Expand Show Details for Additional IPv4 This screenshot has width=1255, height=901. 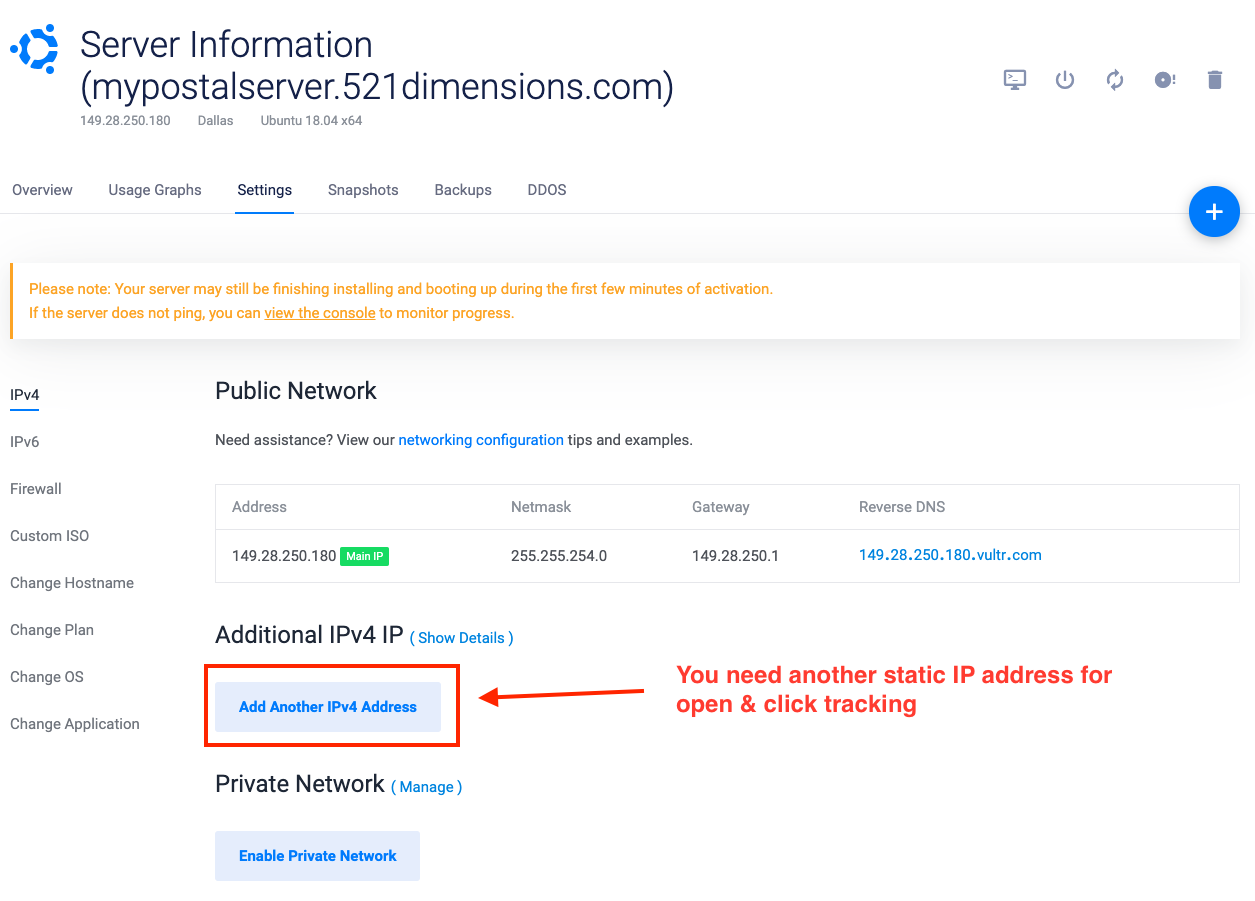point(461,638)
